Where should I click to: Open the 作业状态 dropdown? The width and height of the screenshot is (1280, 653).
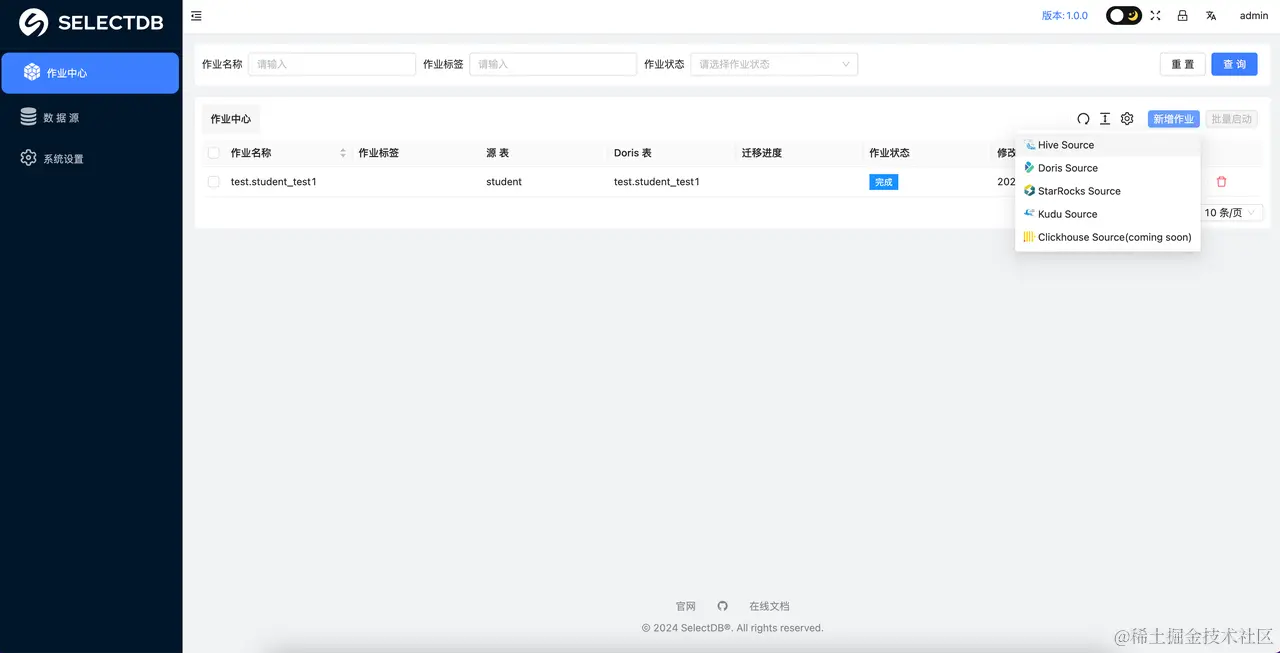(x=774, y=64)
